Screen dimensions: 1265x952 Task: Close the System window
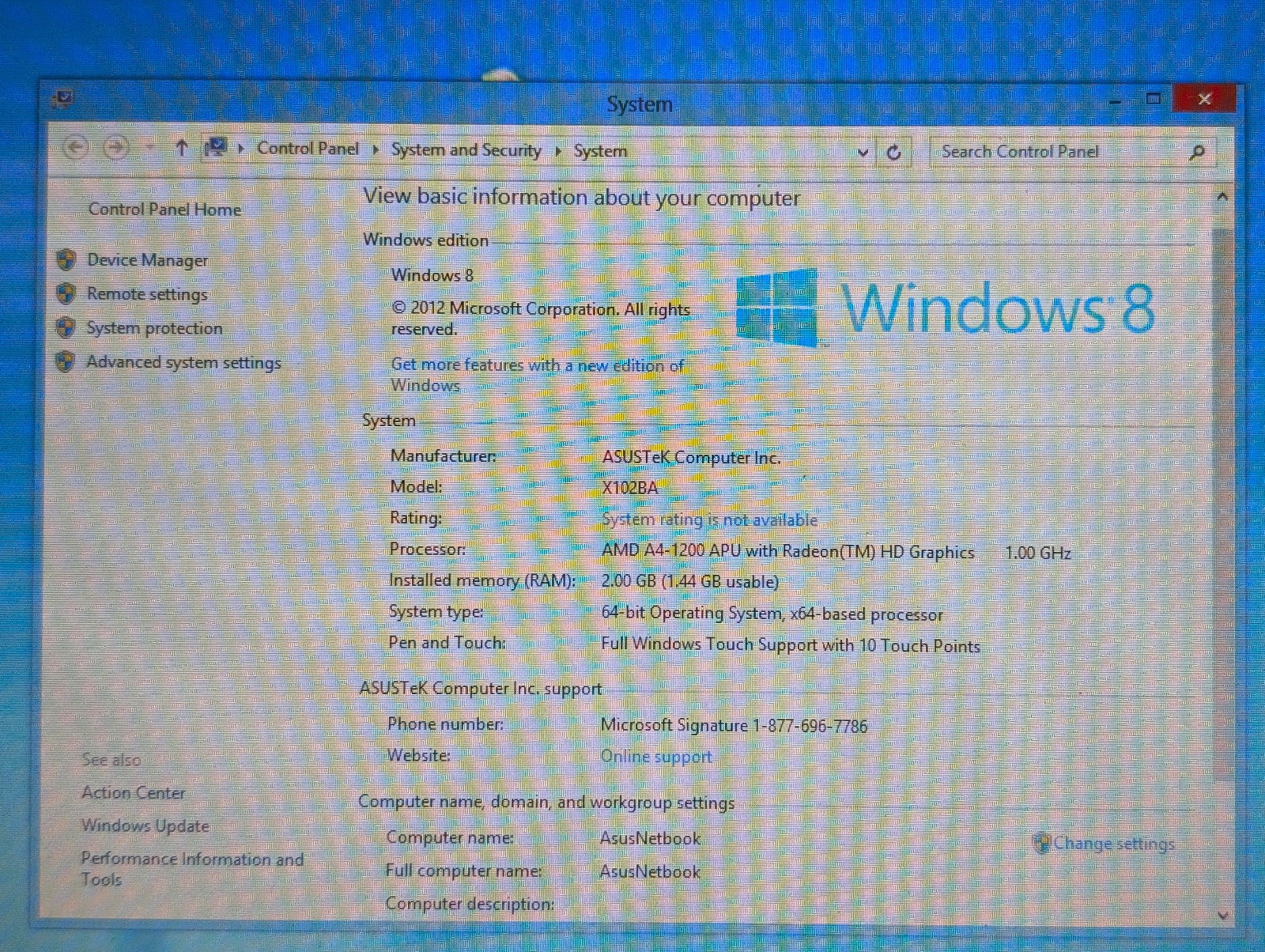pyautogui.click(x=1204, y=99)
